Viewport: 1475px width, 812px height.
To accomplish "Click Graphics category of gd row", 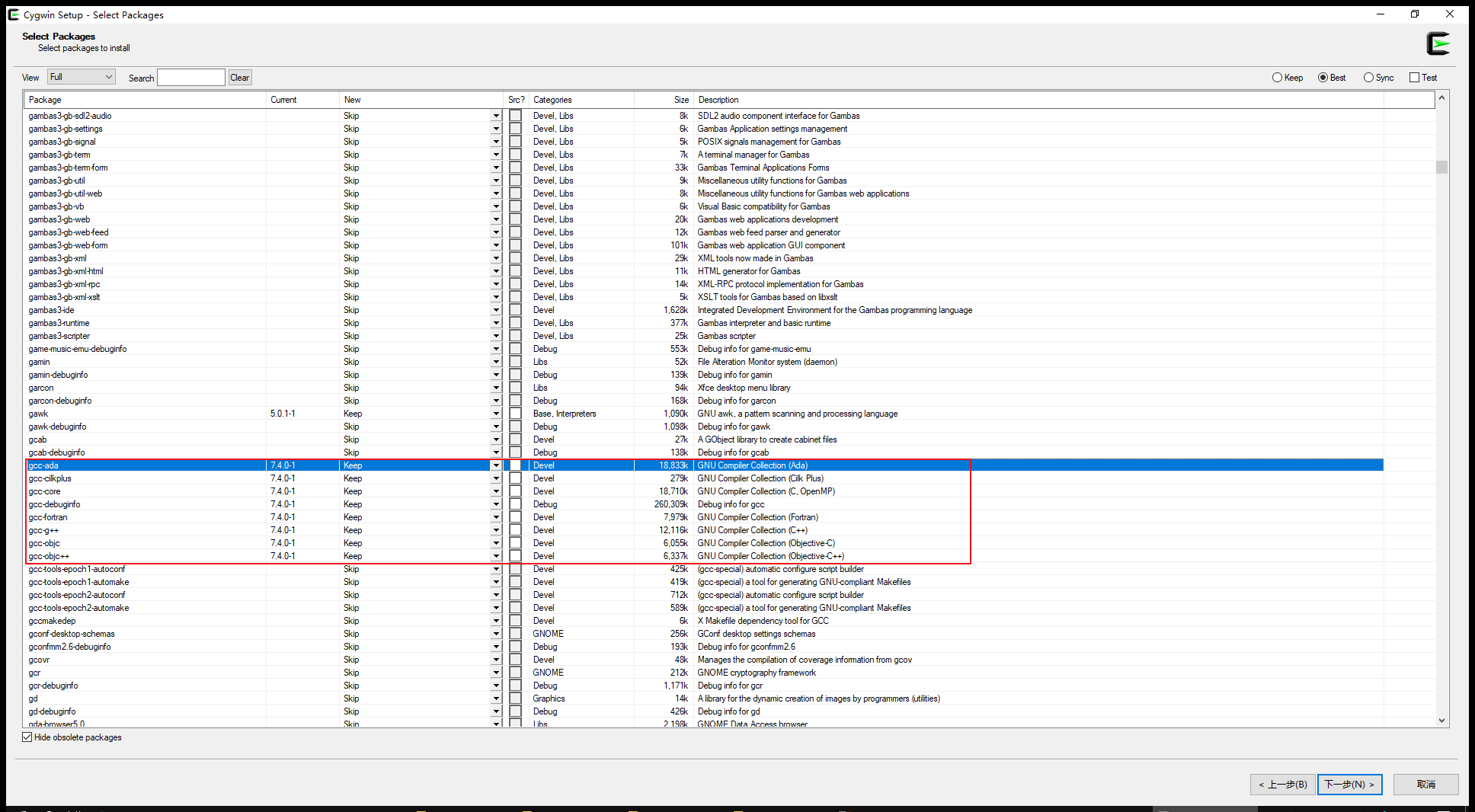I will pos(549,699).
